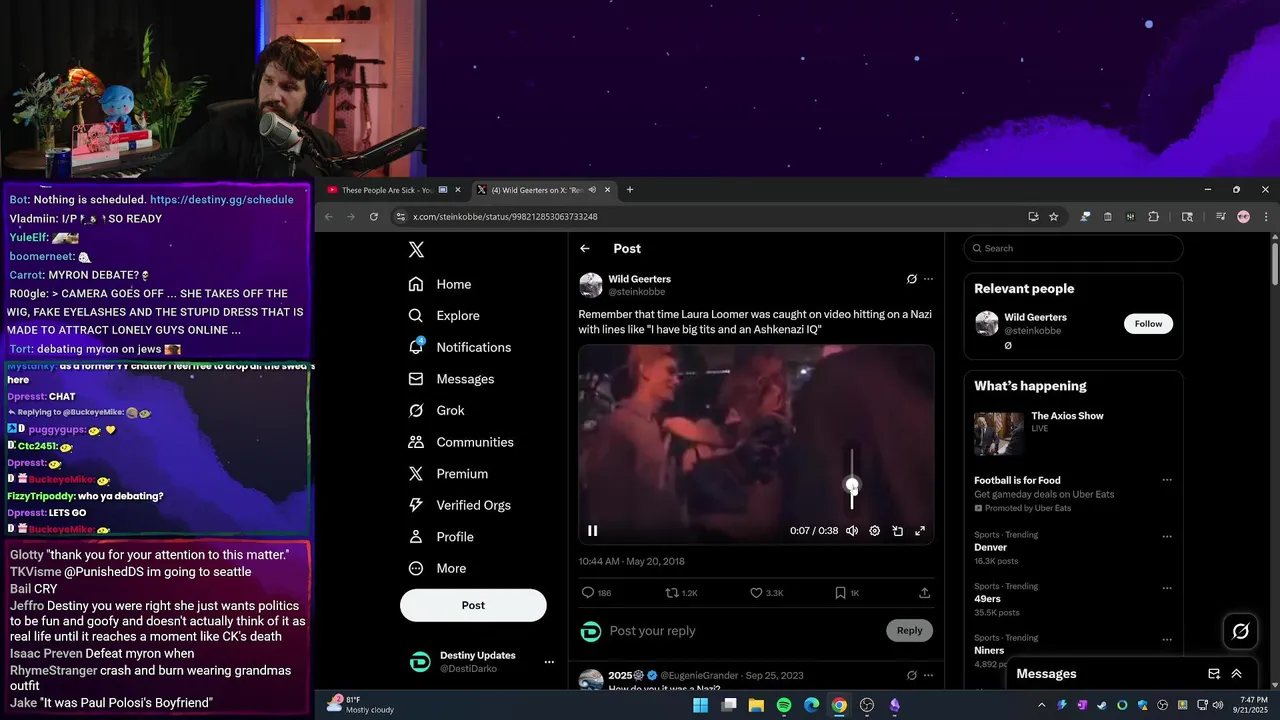The width and height of the screenshot is (1280, 720).
Task: Open Home from the X sidebar
Action: (x=440, y=284)
